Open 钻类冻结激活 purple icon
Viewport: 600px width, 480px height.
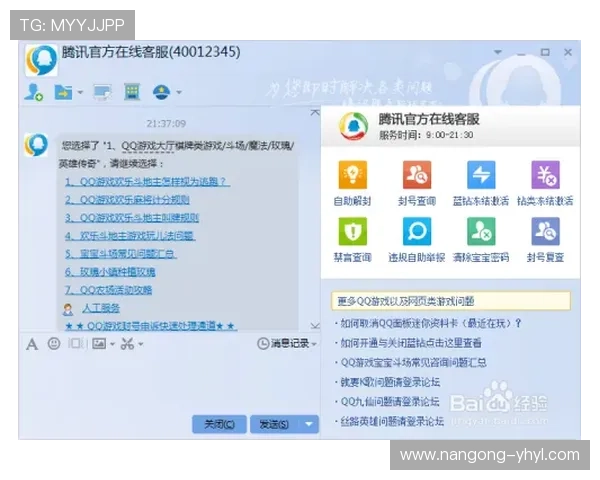[545, 175]
